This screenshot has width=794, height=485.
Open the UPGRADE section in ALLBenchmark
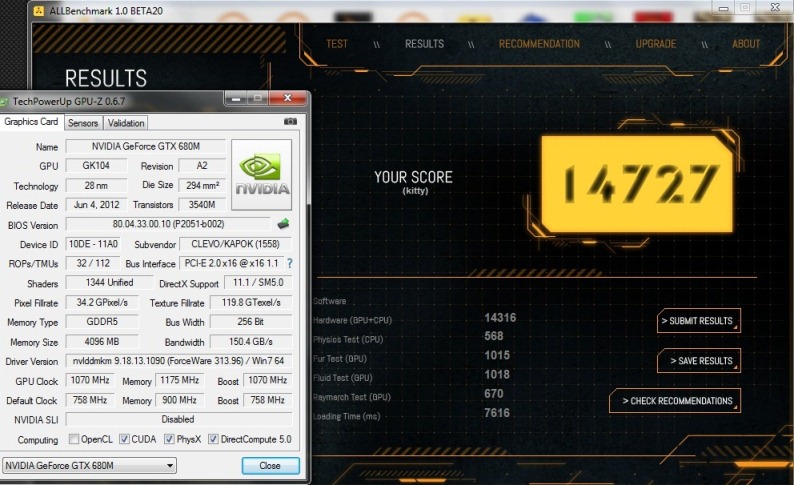click(656, 44)
